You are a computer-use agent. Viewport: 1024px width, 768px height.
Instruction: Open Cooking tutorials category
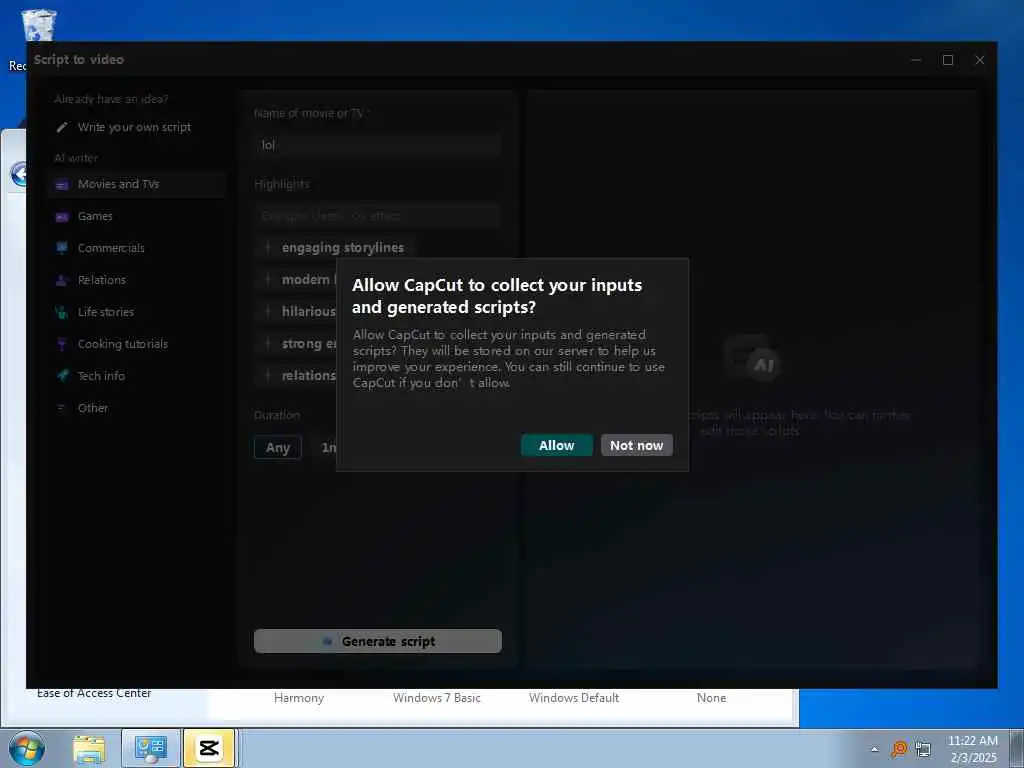(x=122, y=344)
